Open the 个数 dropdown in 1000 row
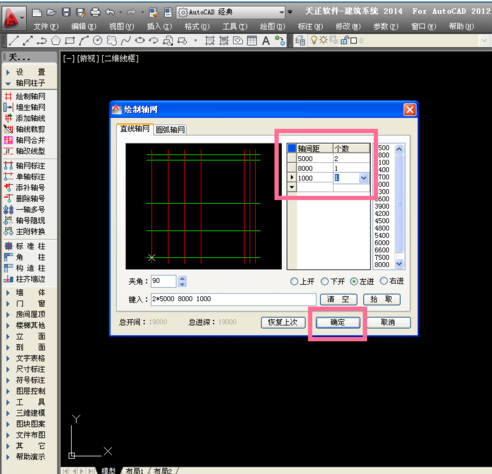This screenshot has width=492, height=474. (x=363, y=178)
